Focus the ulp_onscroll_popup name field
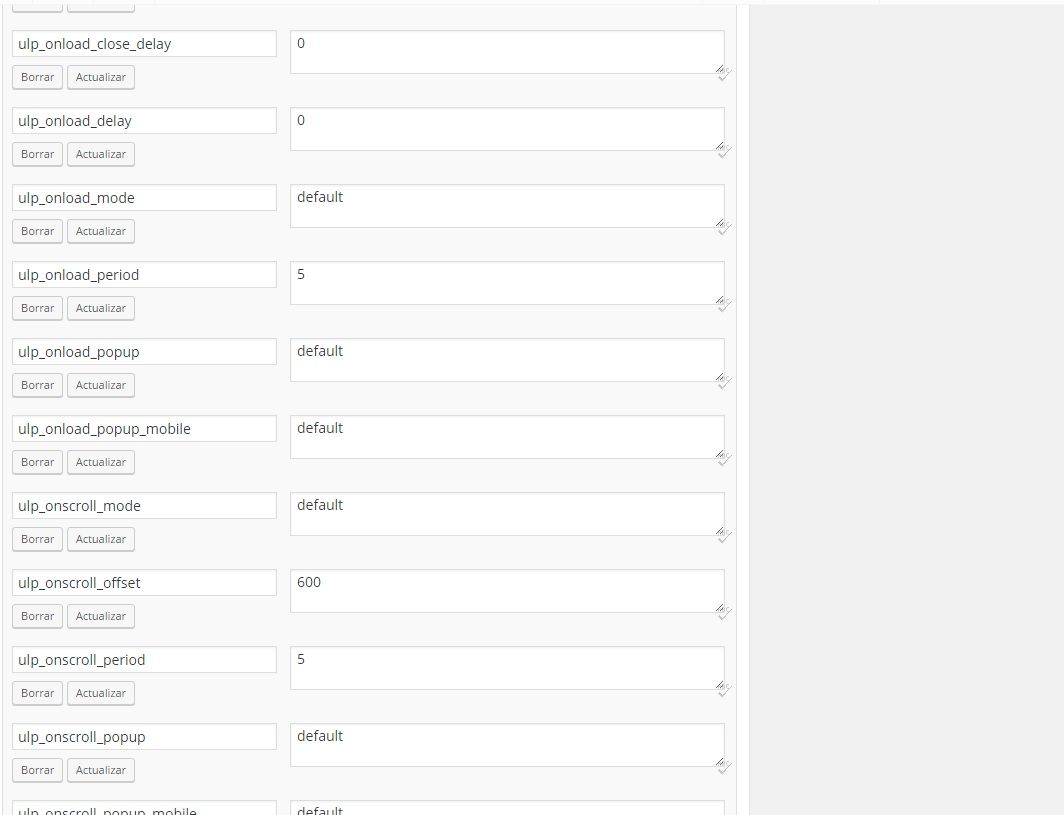The width and height of the screenshot is (1064, 815). (145, 737)
